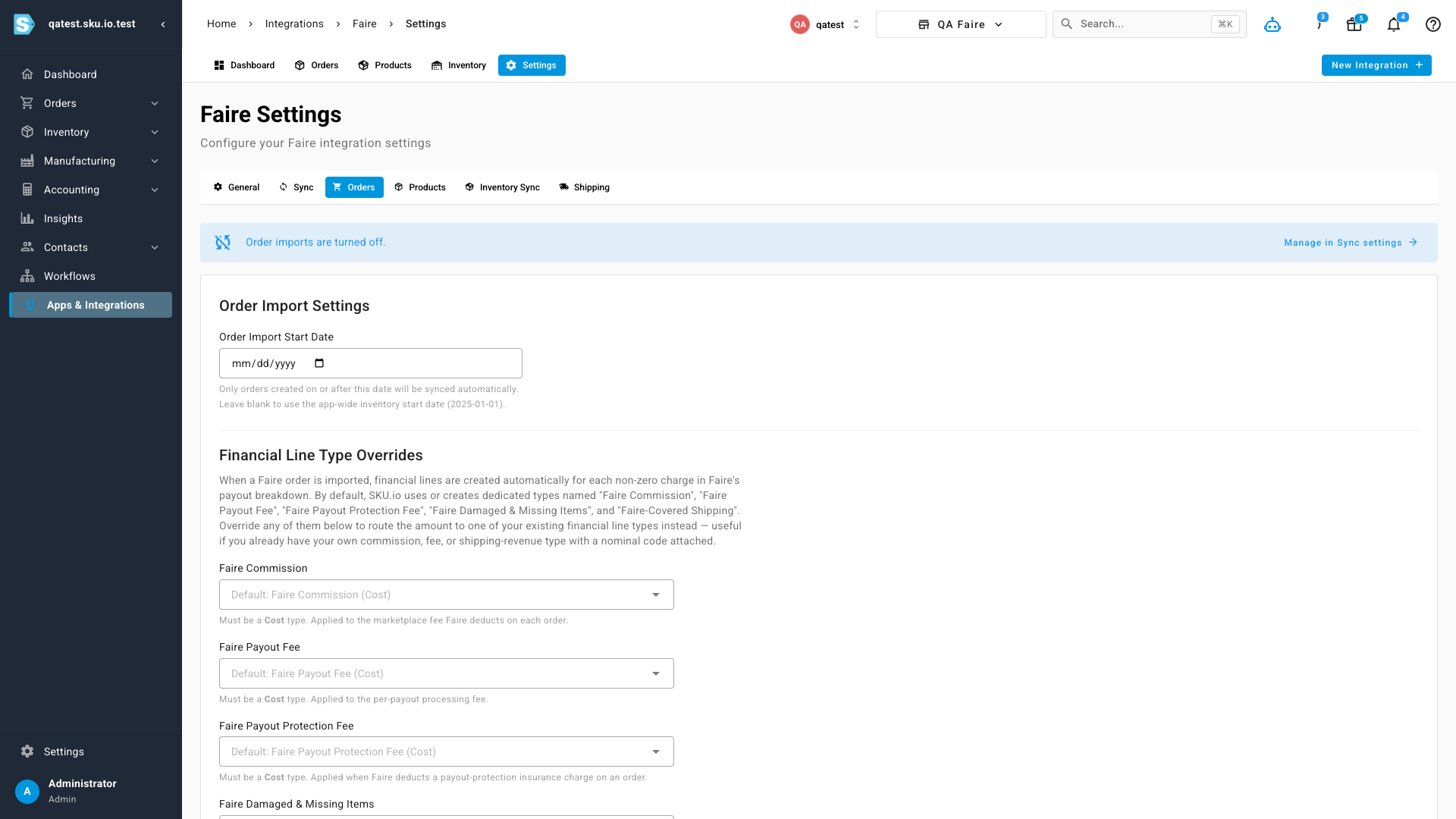Viewport: 1456px width, 819px height.
Task: Open the date picker calendar icon
Action: pyautogui.click(x=319, y=363)
